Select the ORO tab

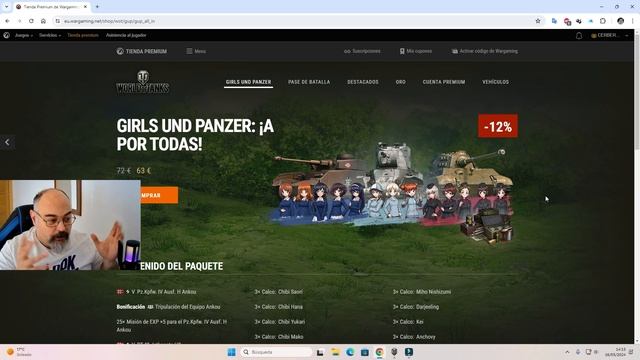click(x=400, y=82)
